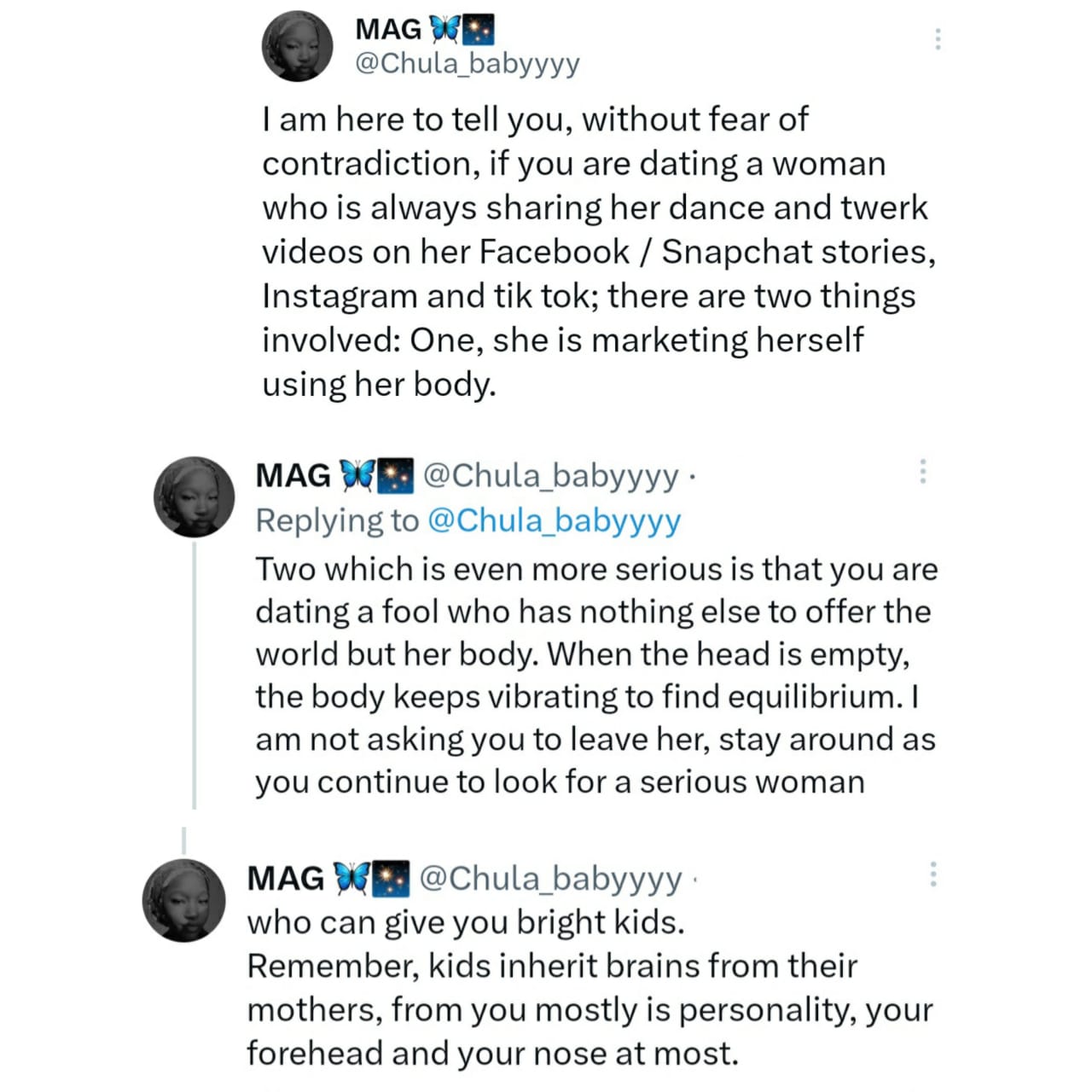The width and height of the screenshot is (1092, 1092).
Task: Click the MAG name on the reply tweet
Action: pos(293,475)
